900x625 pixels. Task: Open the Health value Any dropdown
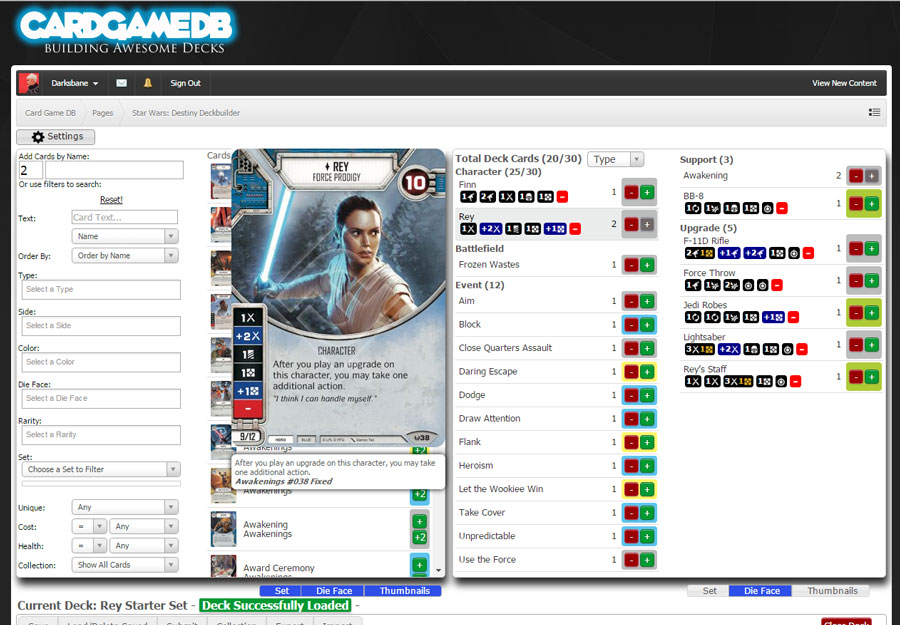pos(143,546)
